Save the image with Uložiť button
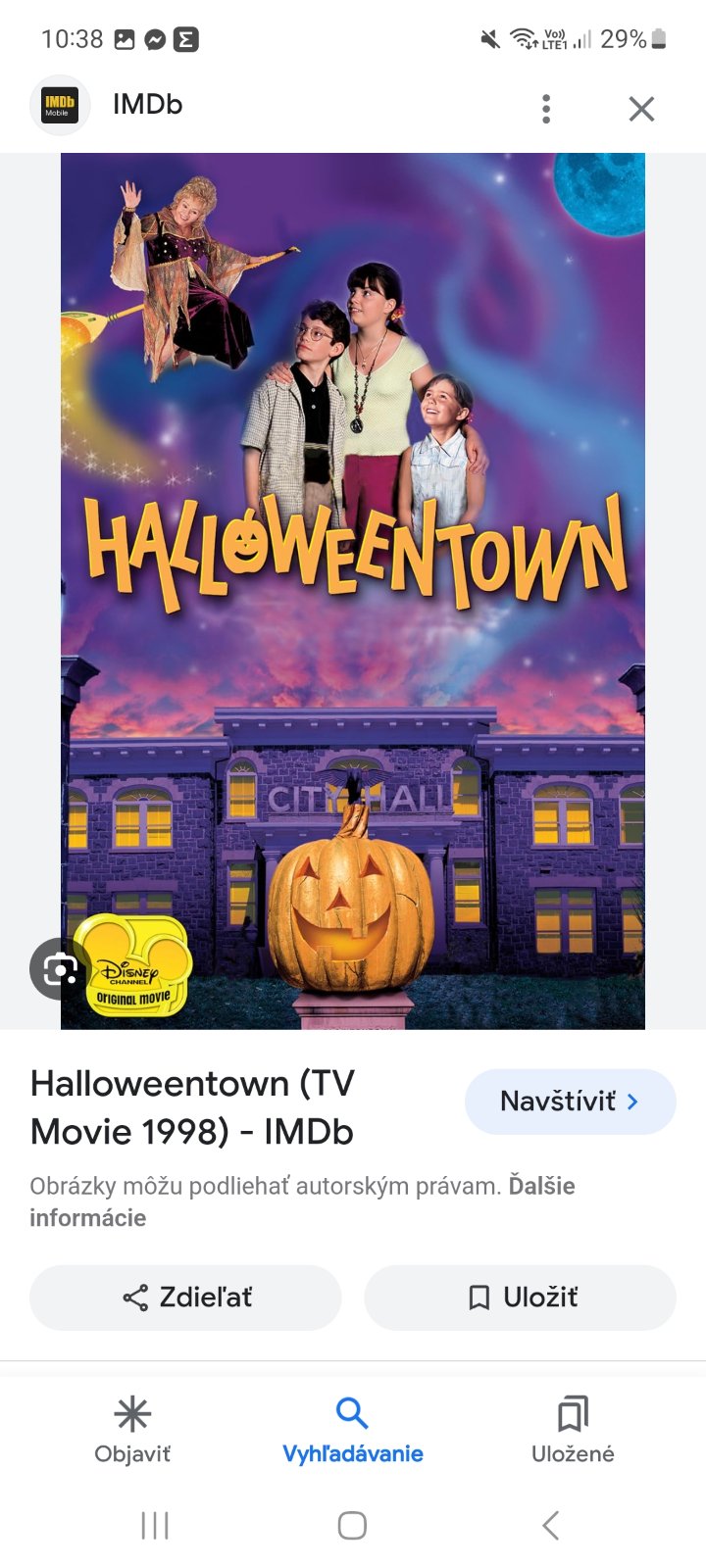This screenshot has height=1568, width=706. (x=521, y=1298)
